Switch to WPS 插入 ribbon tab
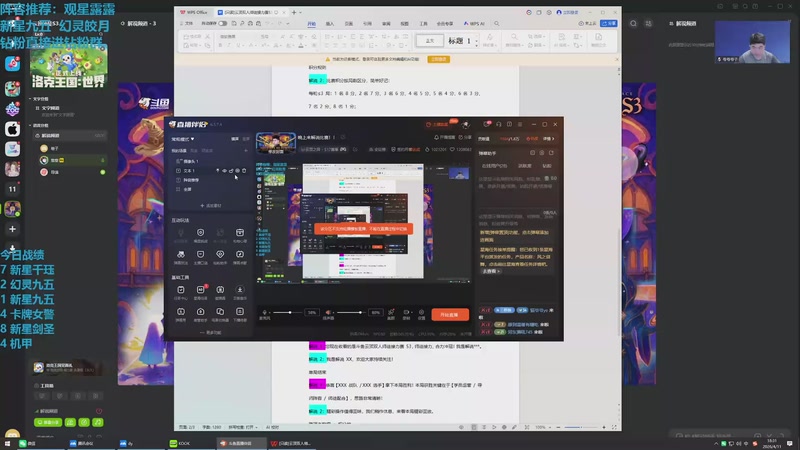800x450 pixels. pyautogui.click(x=330, y=23)
